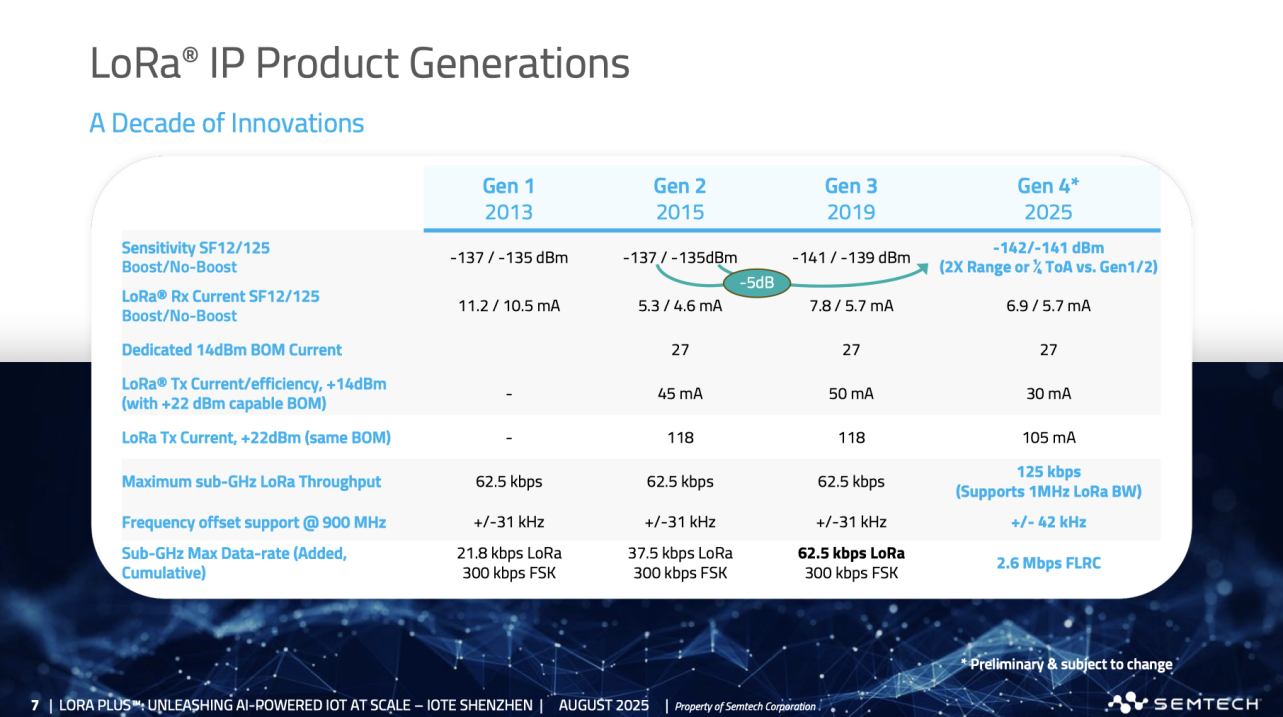Click the 125 kbps Gen 4 throughput value
Viewport: 1283px width, 717px height.
click(1048, 472)
